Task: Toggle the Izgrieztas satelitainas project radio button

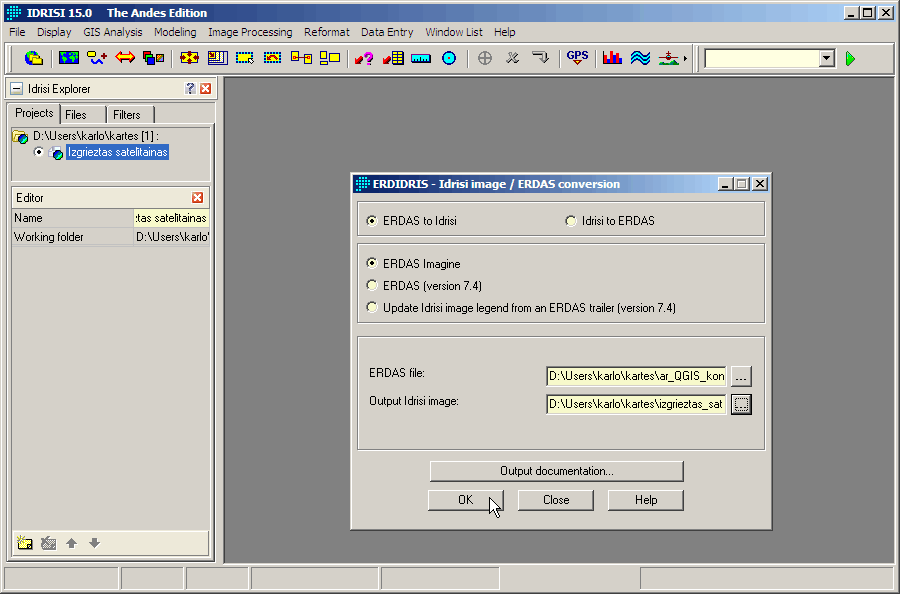Action: 38,152
